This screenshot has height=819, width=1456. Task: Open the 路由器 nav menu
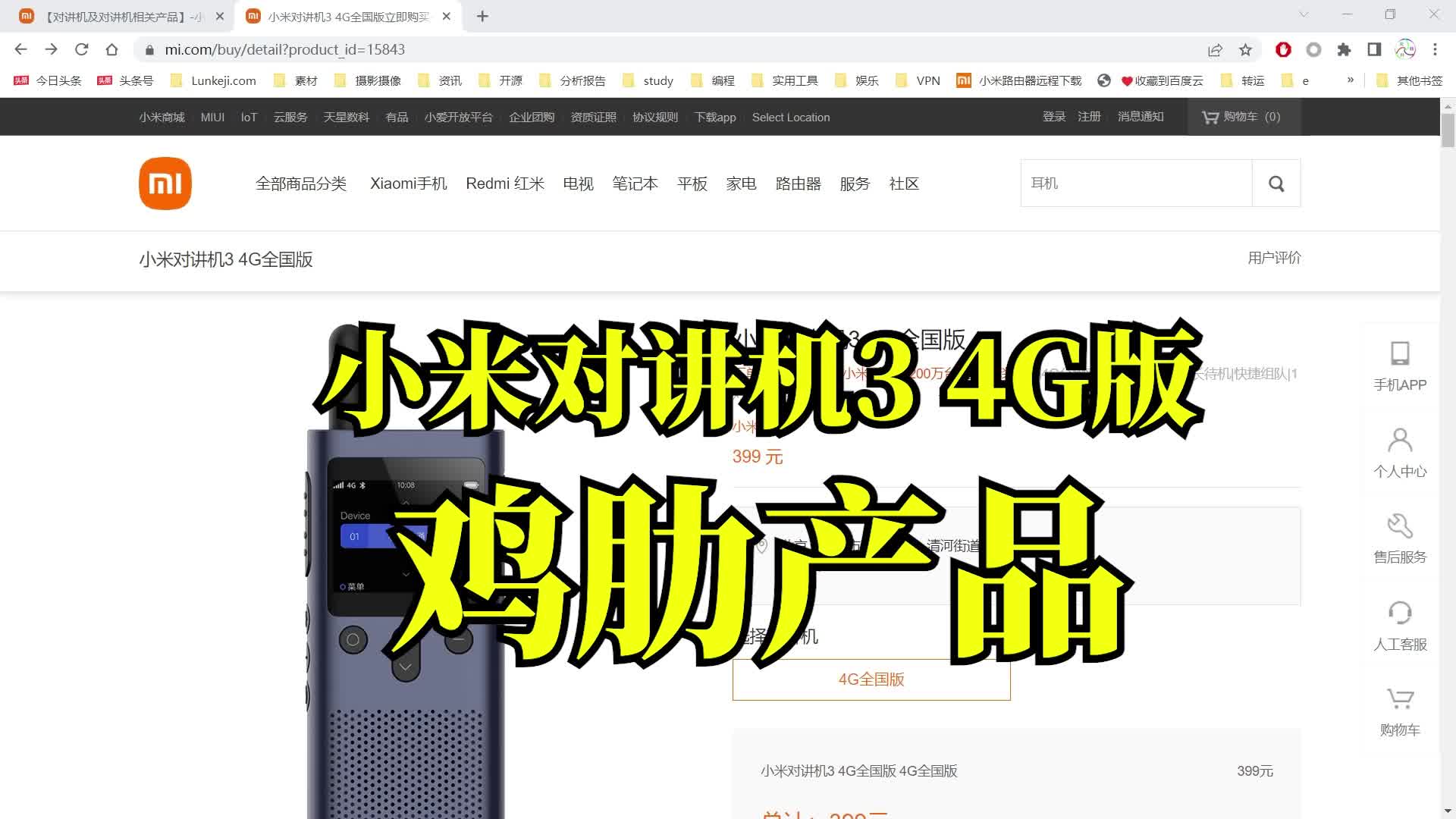pos(798,184)
